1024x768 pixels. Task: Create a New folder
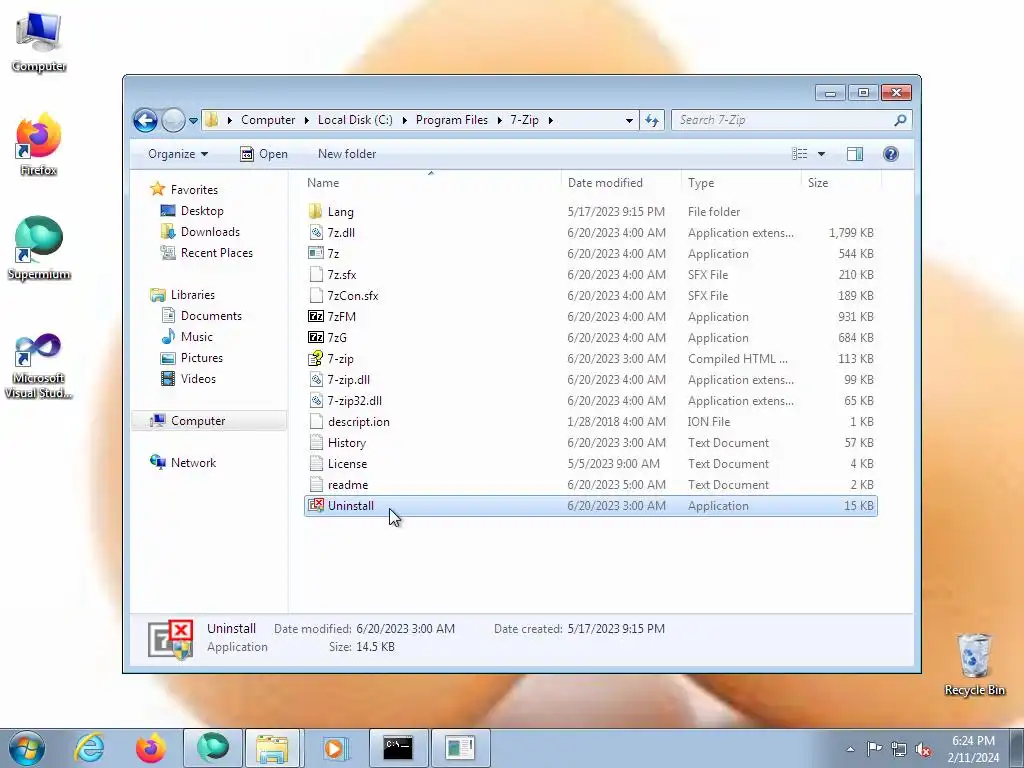pos(347,154)
